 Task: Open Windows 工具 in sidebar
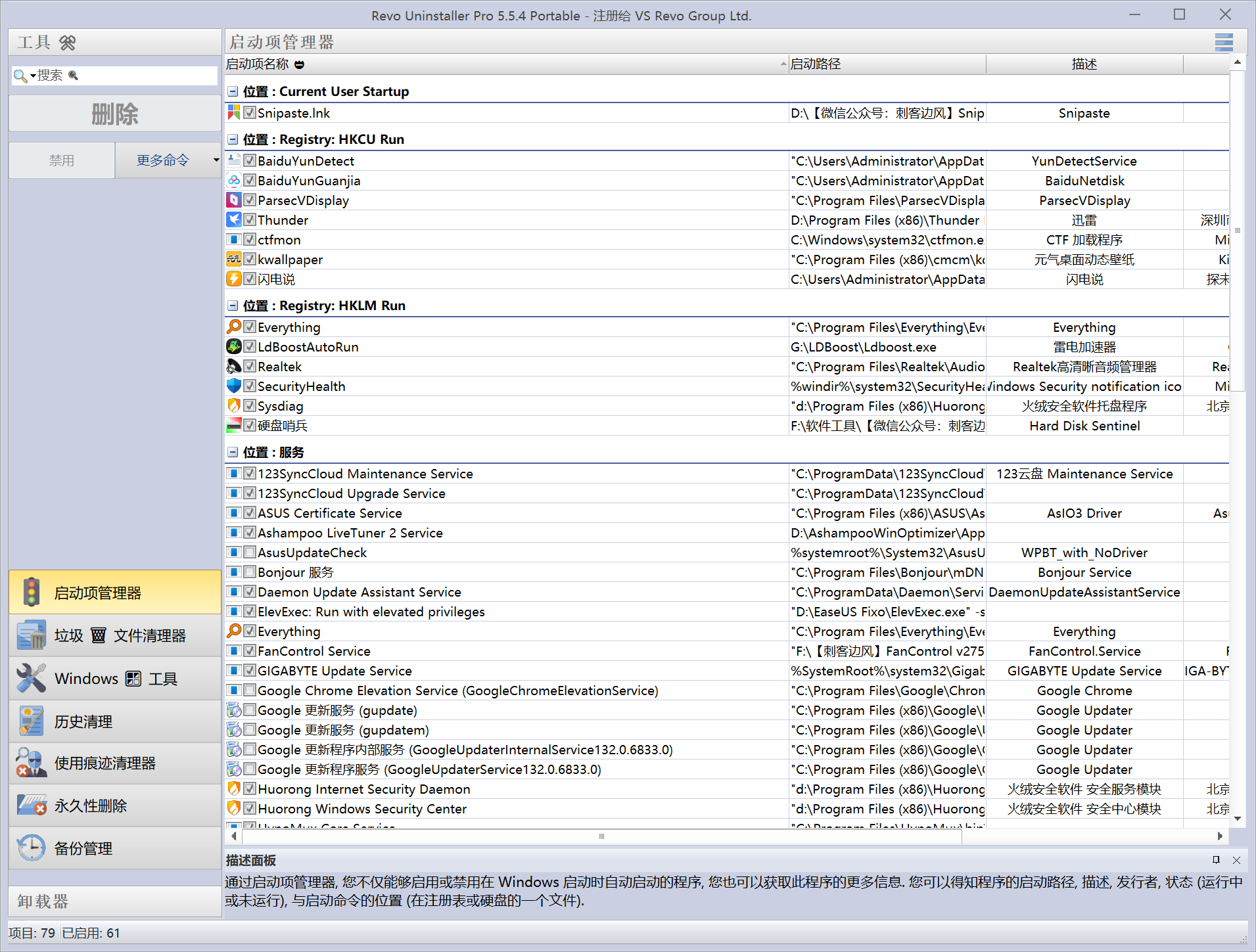coord(115,678)
